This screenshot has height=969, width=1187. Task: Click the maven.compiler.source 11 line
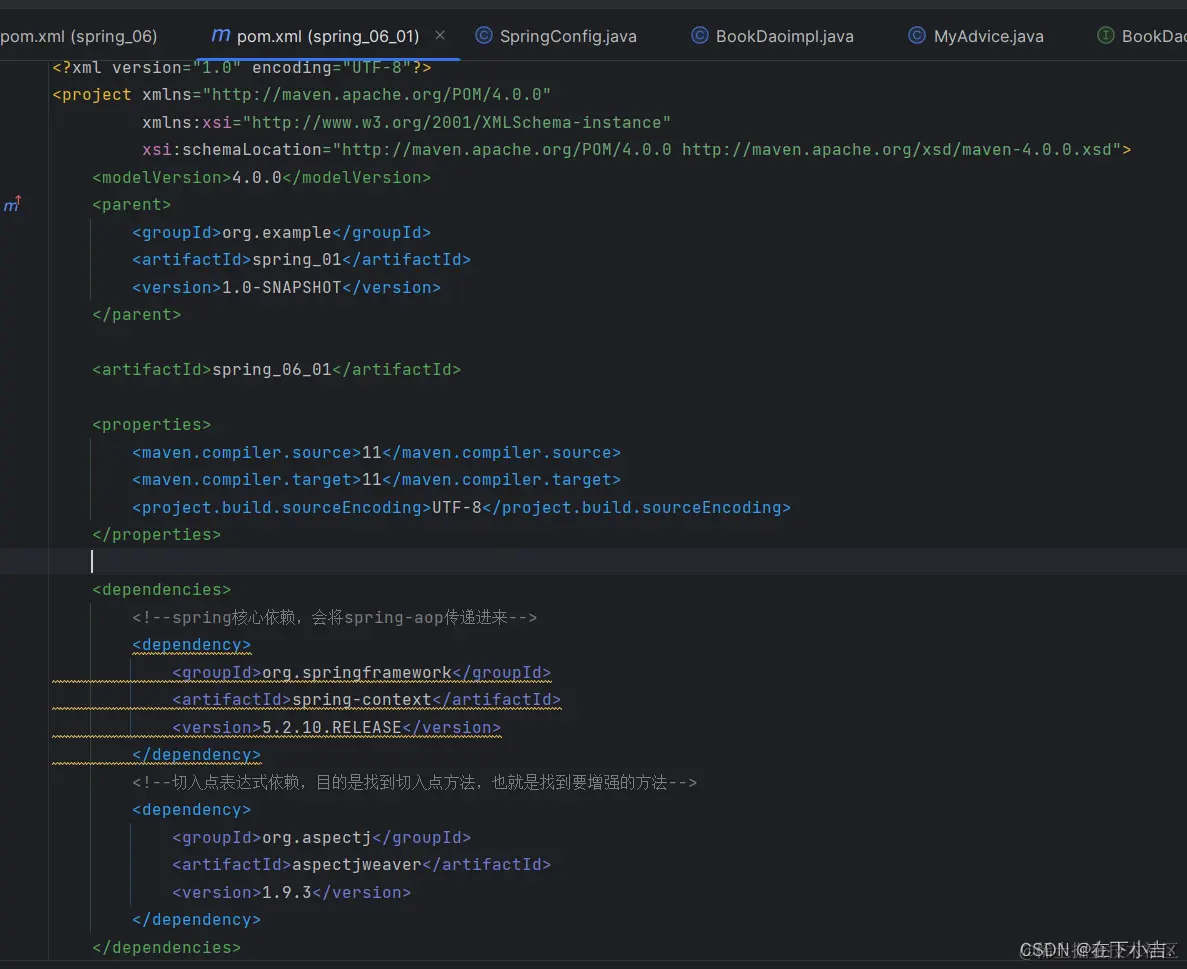376,453
